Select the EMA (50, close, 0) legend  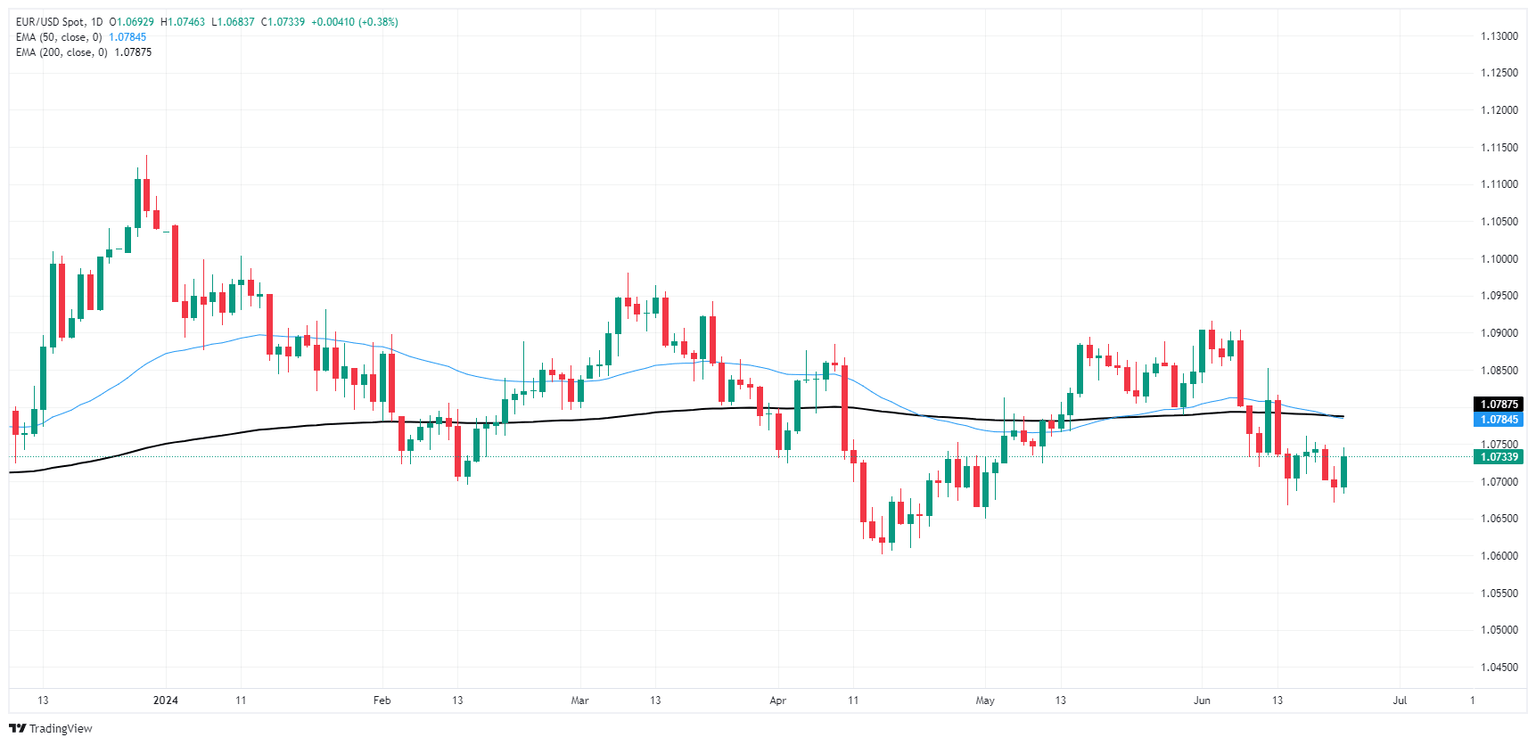59,37
